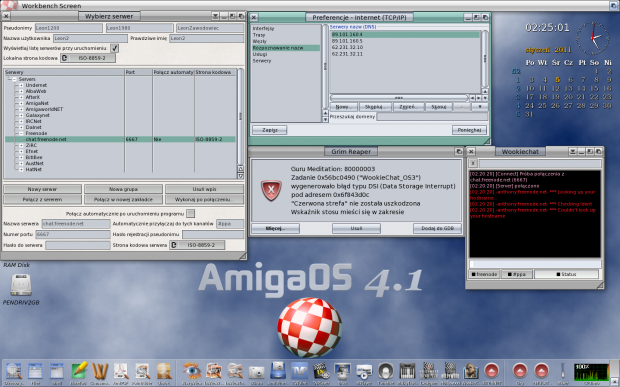
Task: Click the boing ball icon in Workbench title bar
Action: click(8, 5)
